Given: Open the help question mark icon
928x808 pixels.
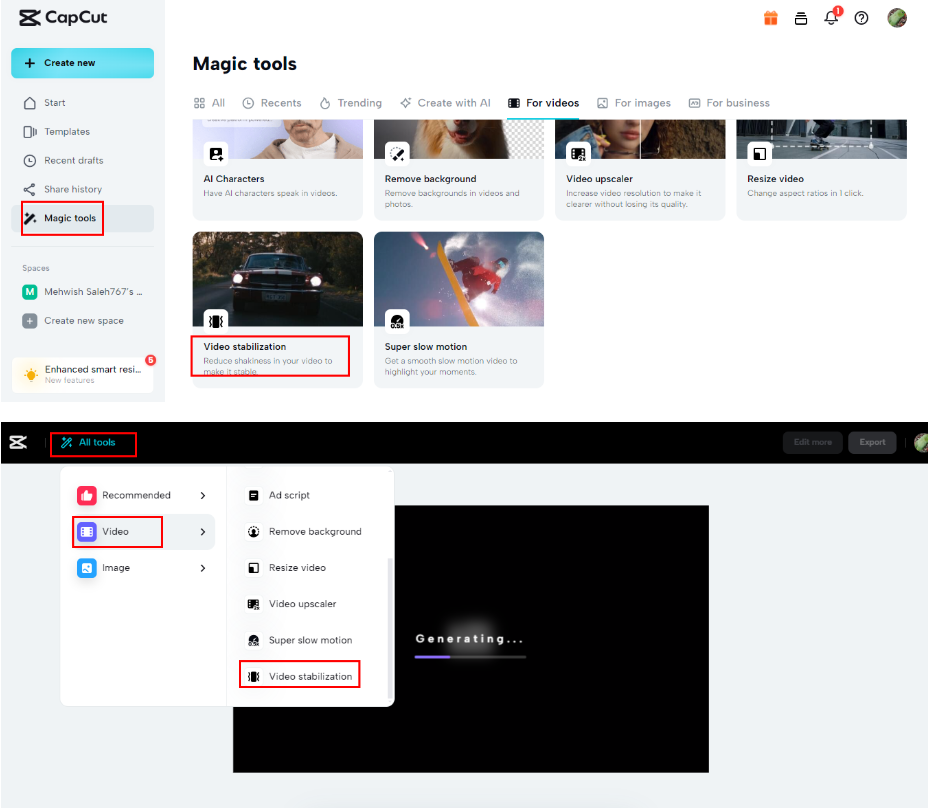Looking at the screenshot, I should tap(862, 18).
